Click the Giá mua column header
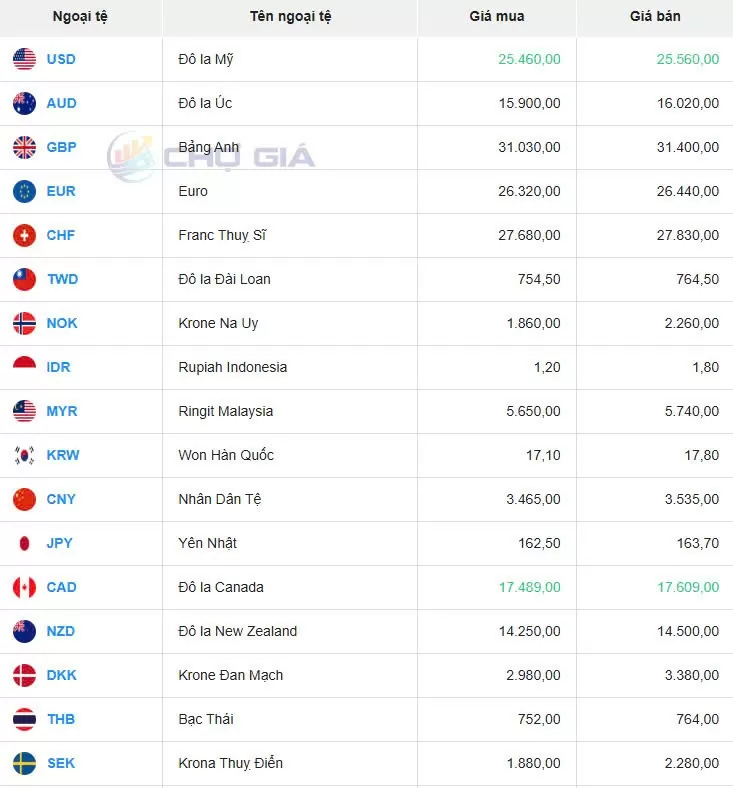Image resolution: width=733 pixels, height=788 pixels. click(x=496, y=17)
